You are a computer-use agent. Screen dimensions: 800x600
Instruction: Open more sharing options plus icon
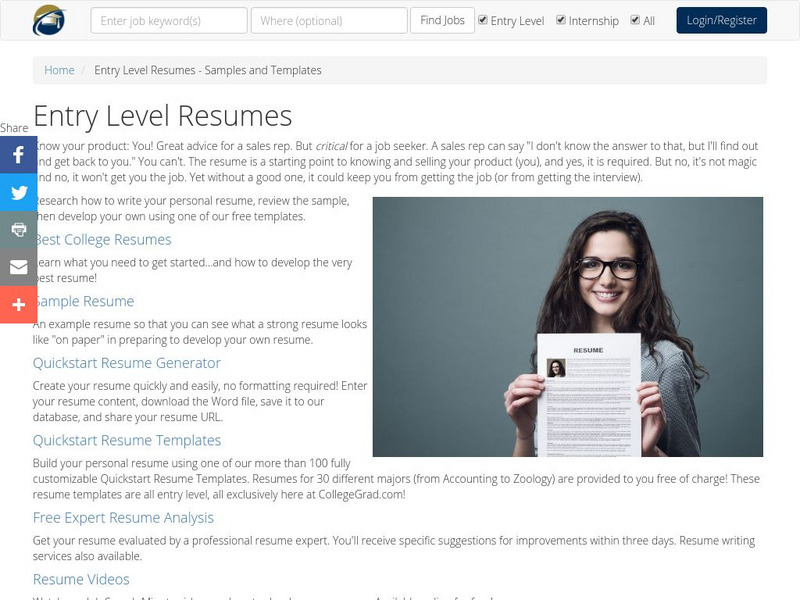(18, 305)
